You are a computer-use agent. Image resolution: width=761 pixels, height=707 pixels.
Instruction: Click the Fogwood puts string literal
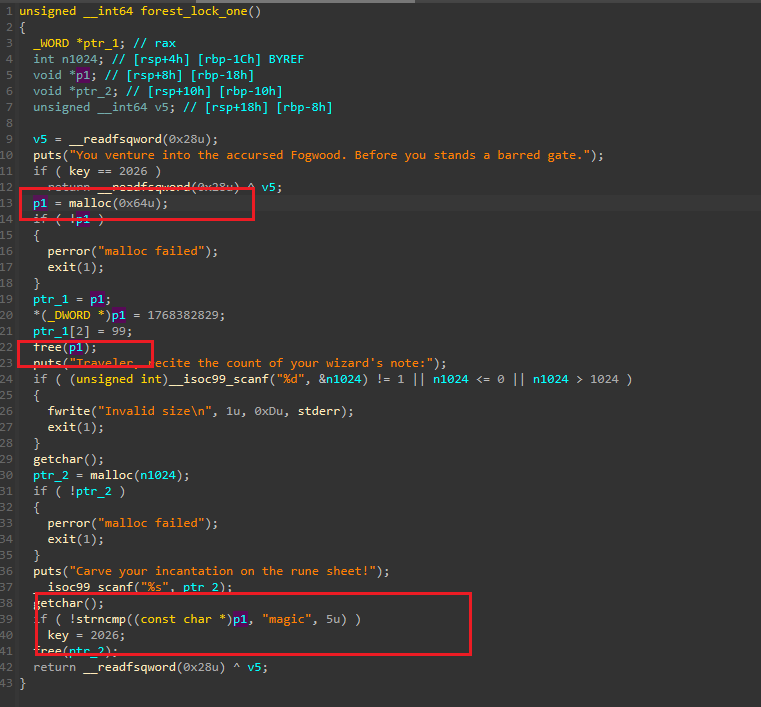(x=332, y=155)
